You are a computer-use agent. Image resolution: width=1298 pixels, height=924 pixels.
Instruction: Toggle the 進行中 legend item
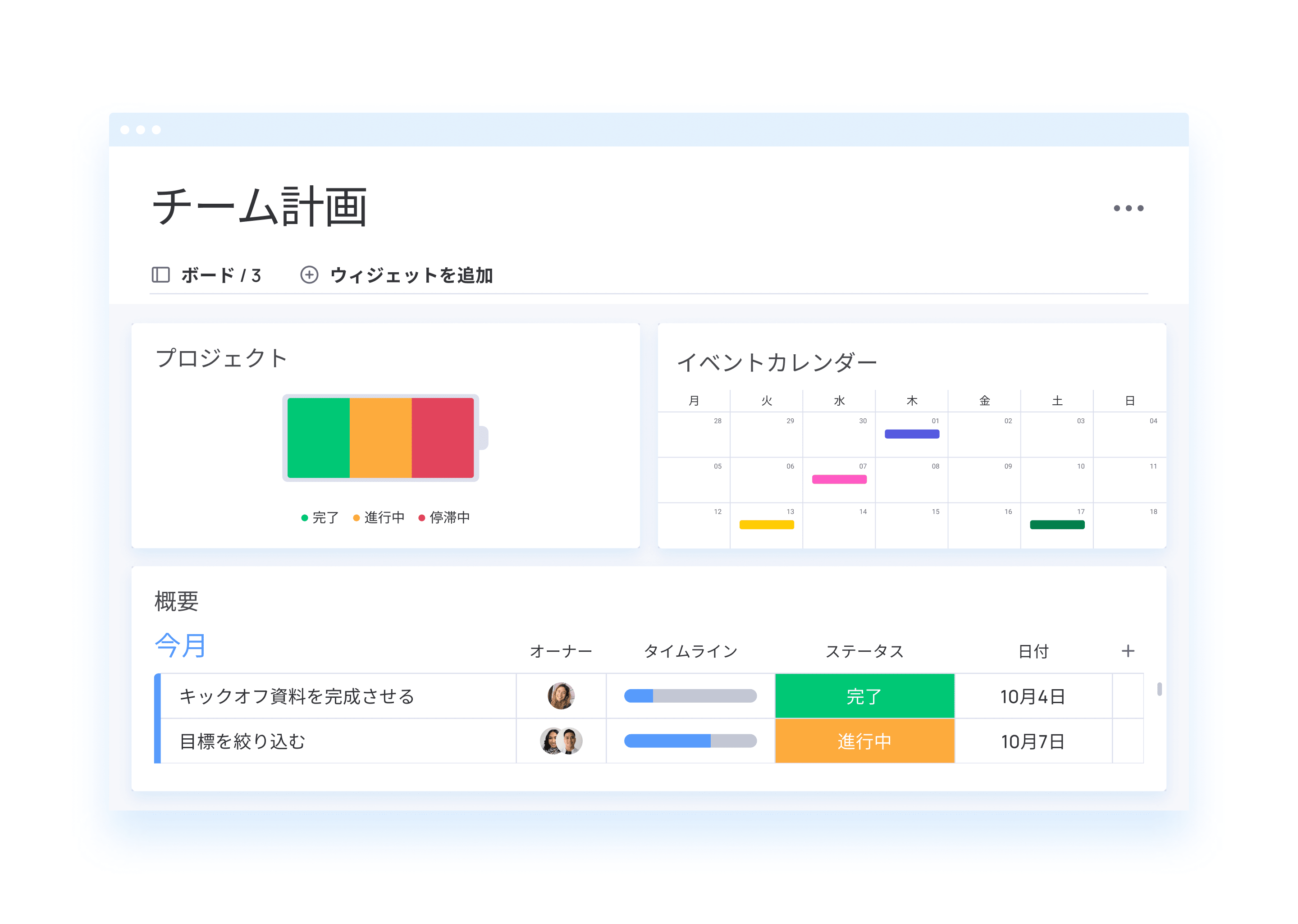coord(379,517)
